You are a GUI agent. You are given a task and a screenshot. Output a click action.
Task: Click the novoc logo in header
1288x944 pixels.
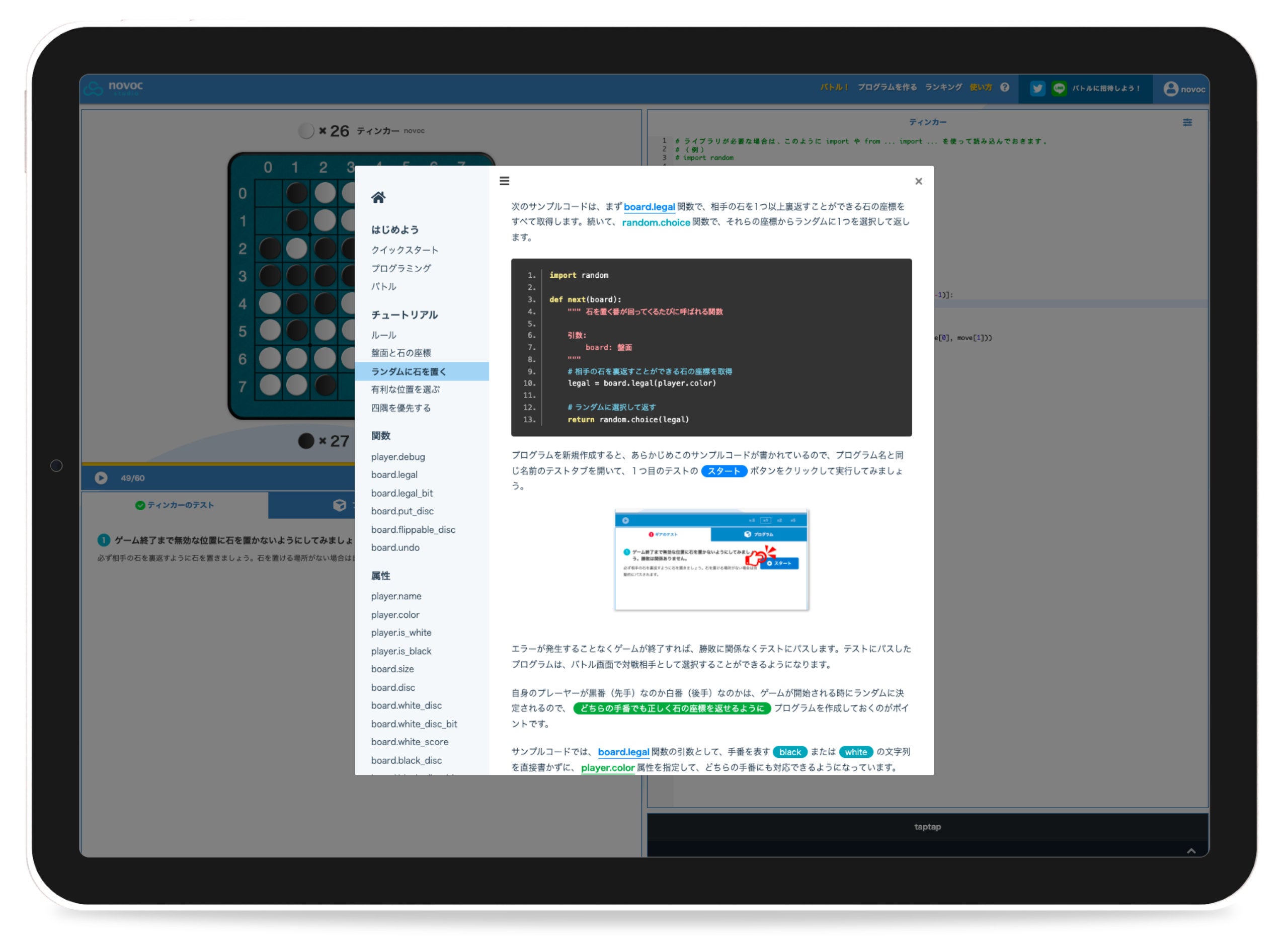coord(114,88)
